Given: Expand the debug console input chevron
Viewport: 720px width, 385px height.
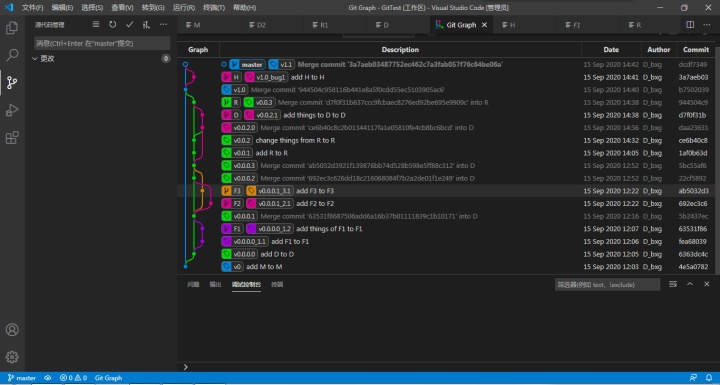Looking at the screenshot, I should click(x=186, y=367).
